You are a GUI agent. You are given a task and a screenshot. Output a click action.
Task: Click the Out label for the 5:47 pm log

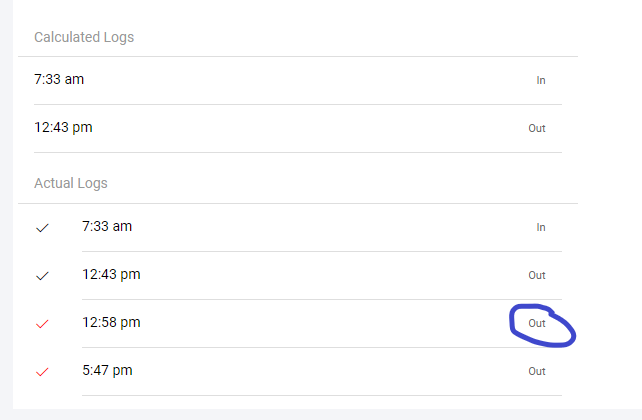pos(537,371)
